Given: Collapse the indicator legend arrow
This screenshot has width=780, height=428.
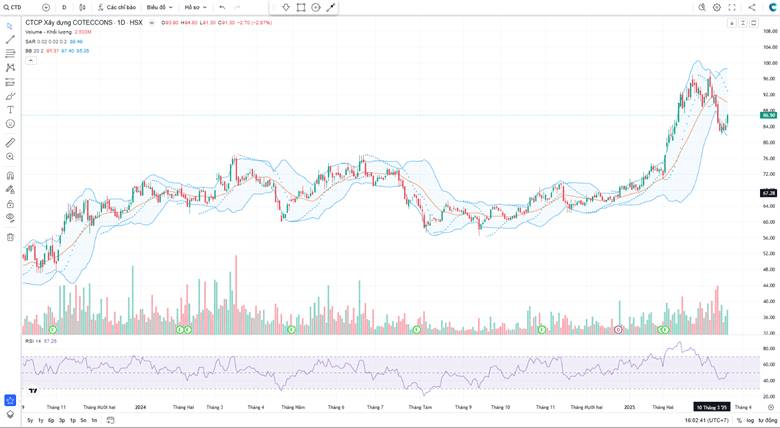Looking at the screenshot, I should click(31, 60).
